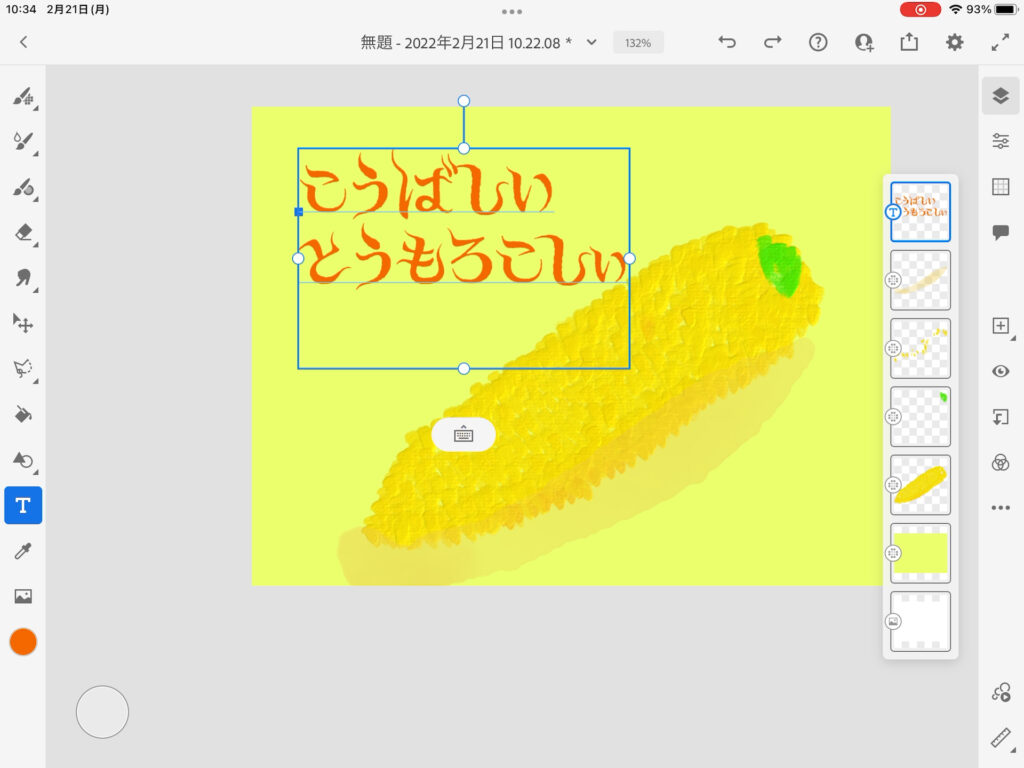
Task: Select the Paint Bucket fill tool
Action: click(x=23, y=414)
